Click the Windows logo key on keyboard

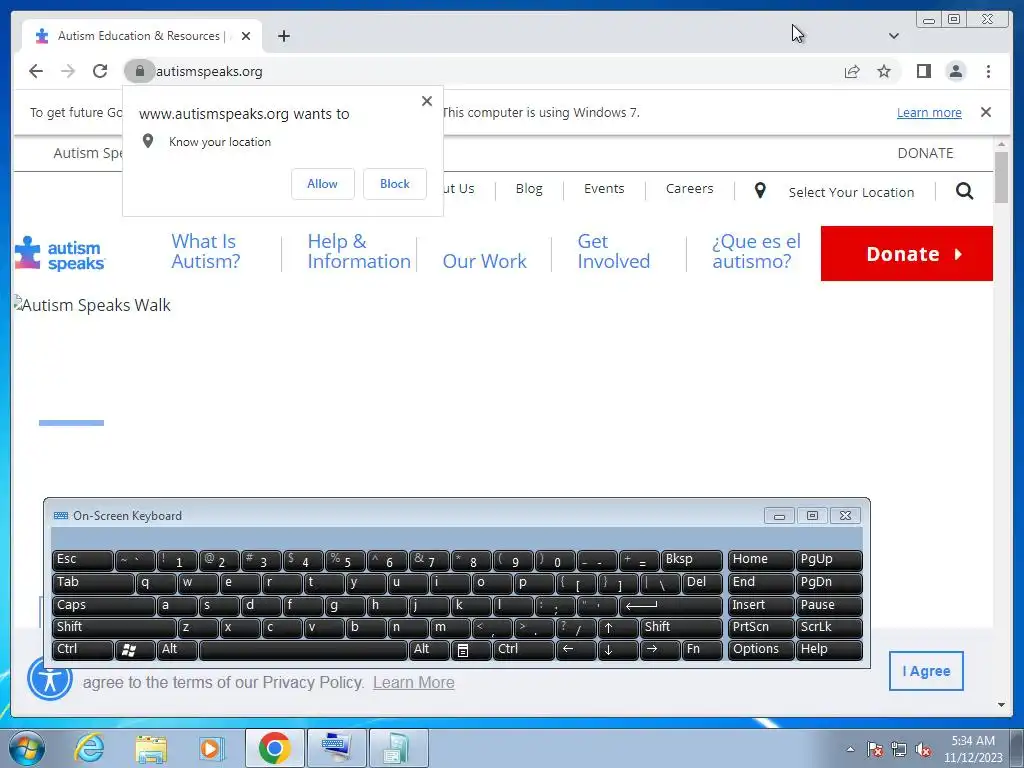pyautogui.click(x=135, y=650)
